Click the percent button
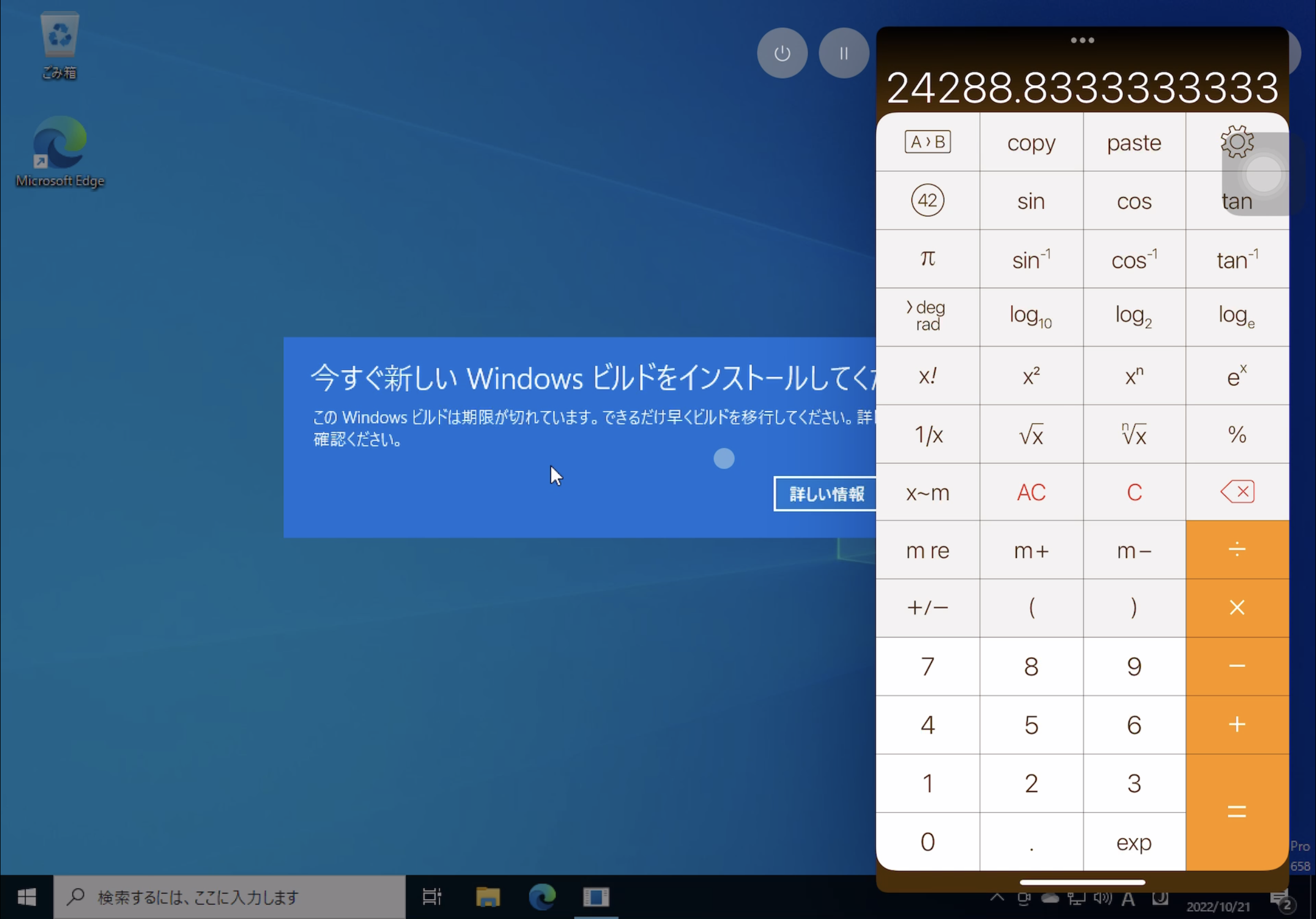1316x919 pixels. tap(1237, 434)
